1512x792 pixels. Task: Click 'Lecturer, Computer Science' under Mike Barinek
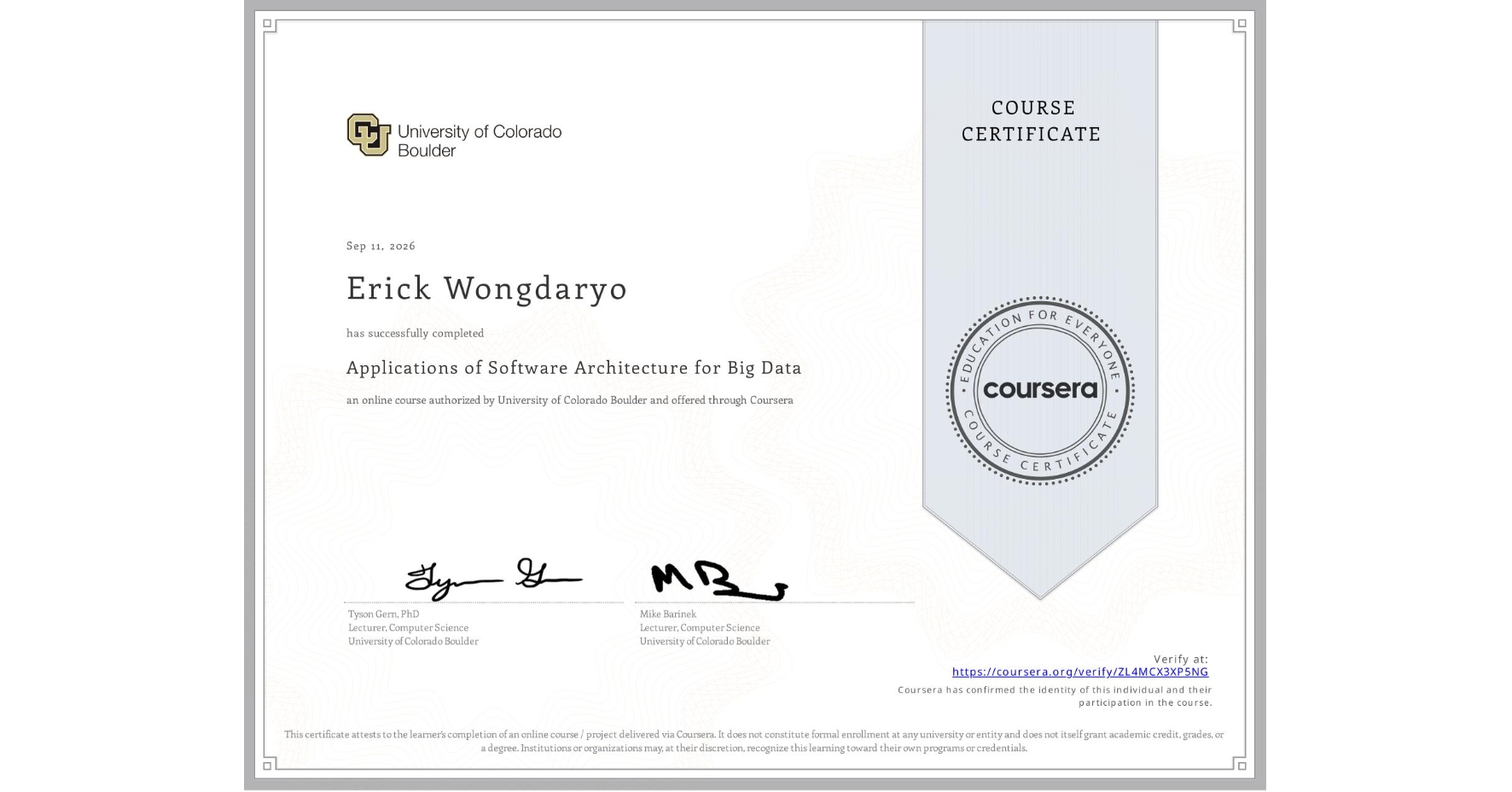(700, 627)
